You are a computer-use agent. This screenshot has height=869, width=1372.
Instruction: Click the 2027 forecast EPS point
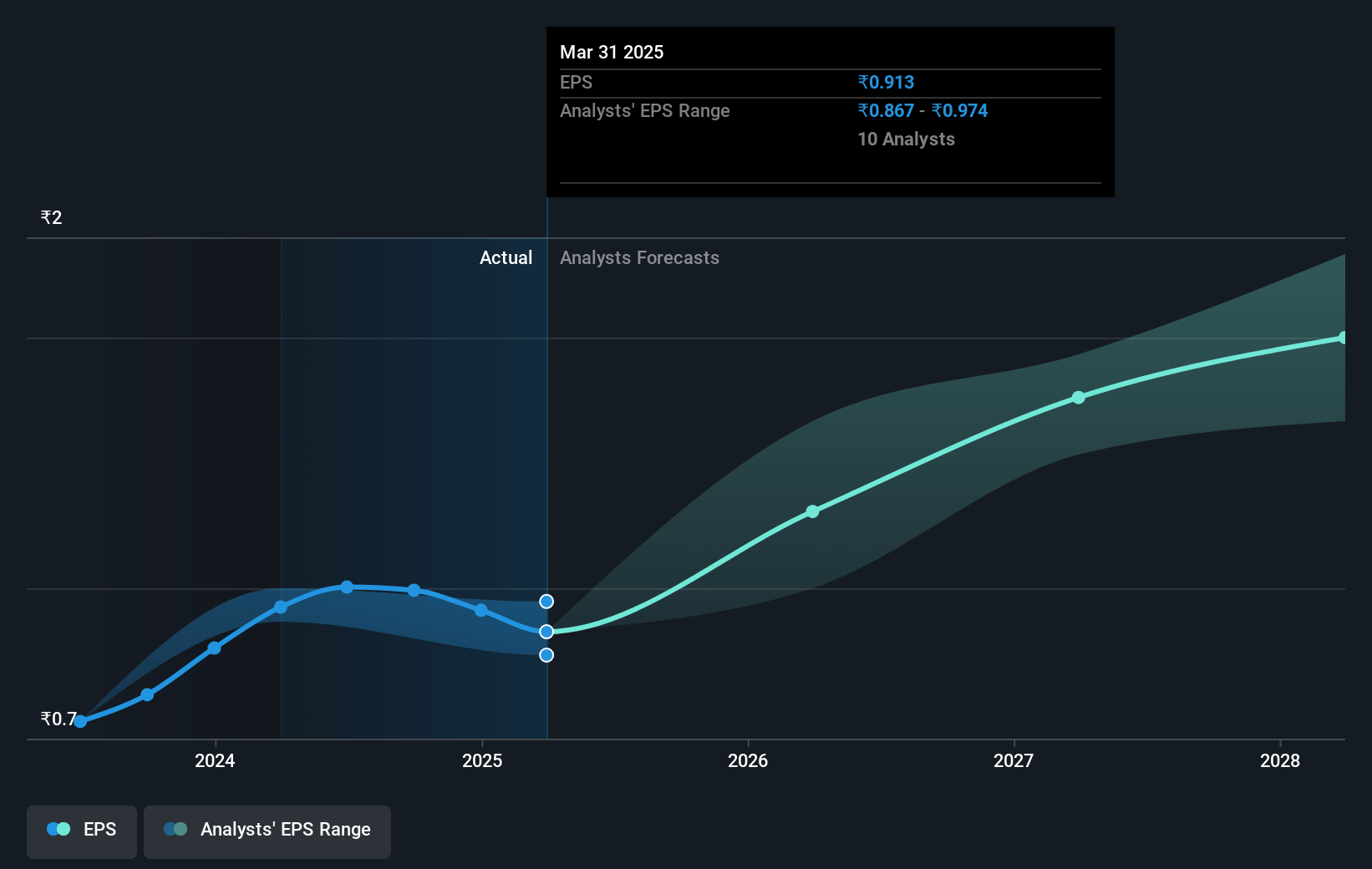[x=1079, y=398]
